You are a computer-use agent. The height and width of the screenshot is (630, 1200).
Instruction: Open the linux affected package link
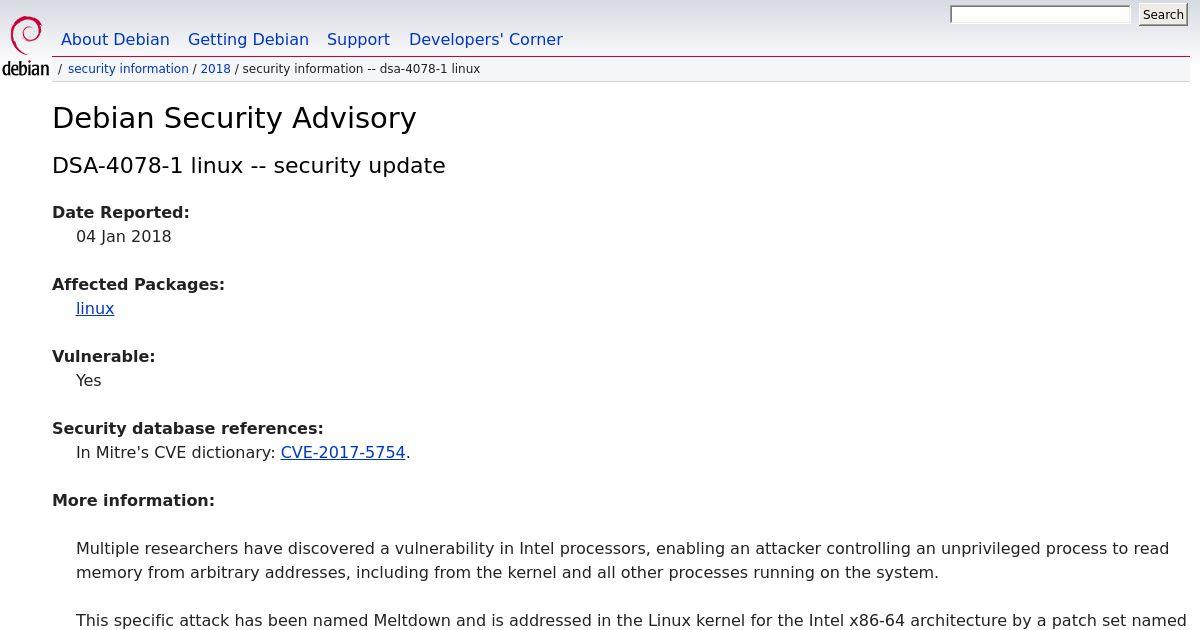coord(95,309)
